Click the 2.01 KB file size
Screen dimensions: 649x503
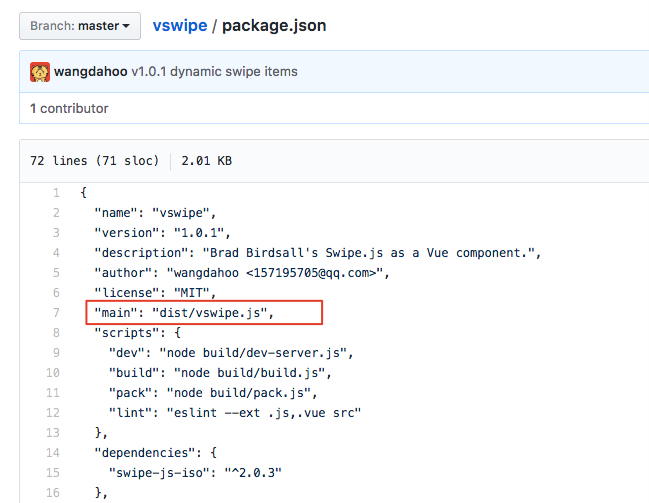[x=207, y=161]
